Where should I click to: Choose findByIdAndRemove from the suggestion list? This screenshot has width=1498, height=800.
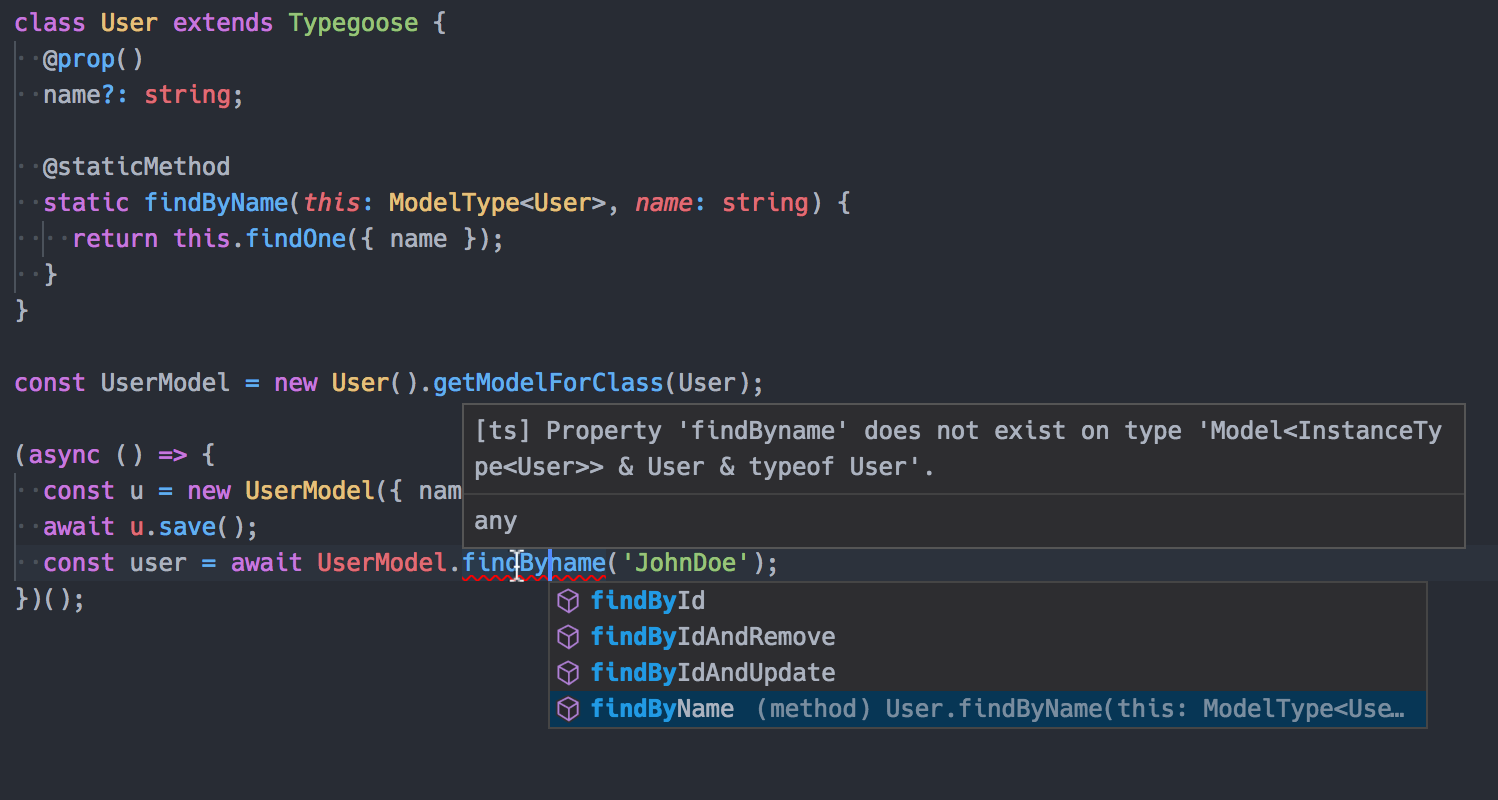coord(712,637)
